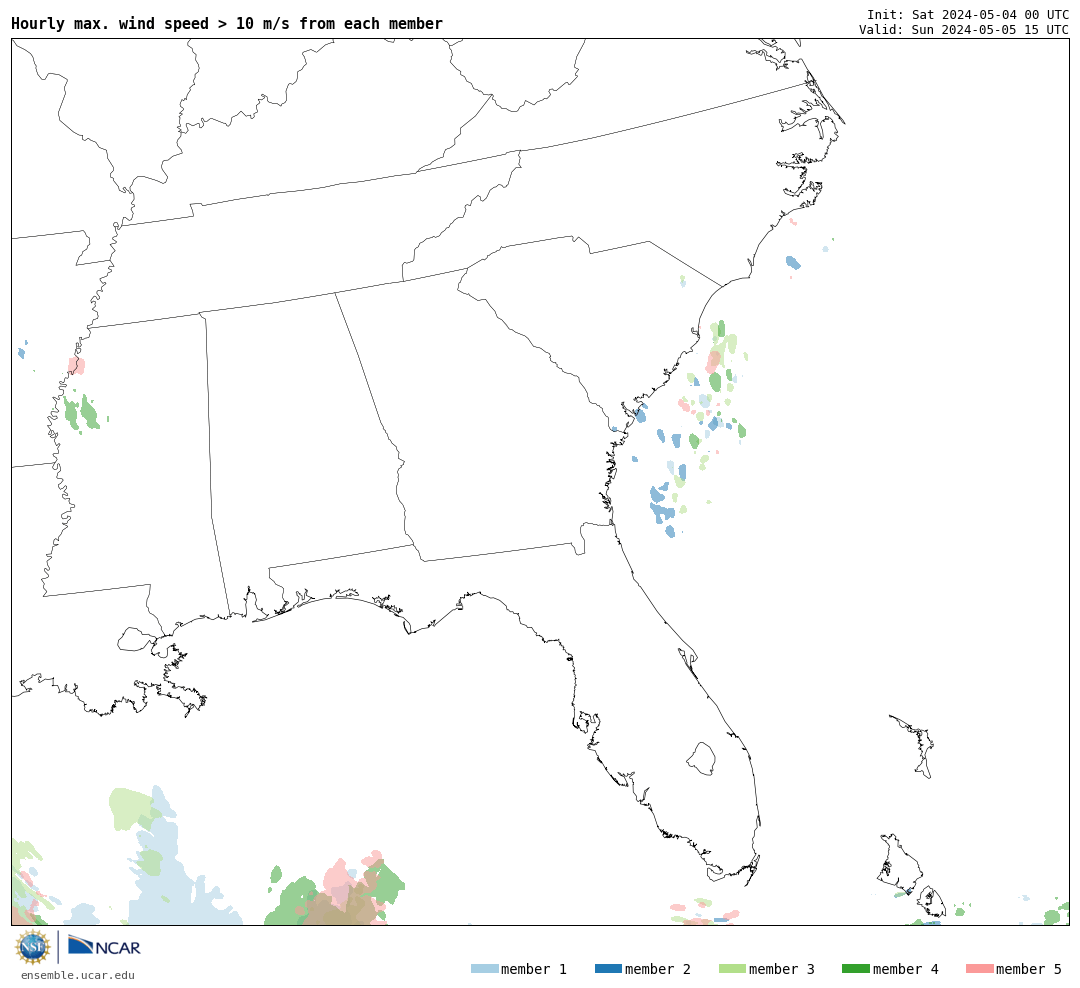Click the member 5 pink swatch
The width and height of the screenshot is (1080, 988).
979,969
